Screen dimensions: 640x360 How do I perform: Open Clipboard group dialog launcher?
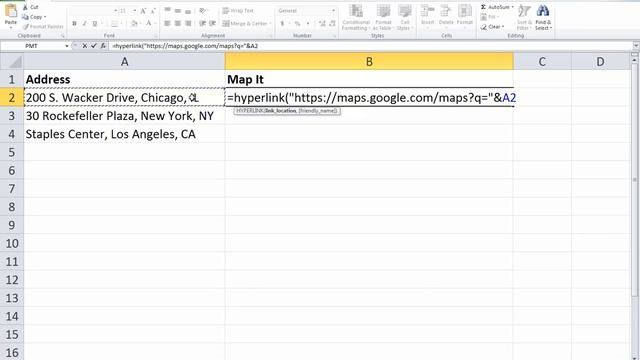point(63,36)
